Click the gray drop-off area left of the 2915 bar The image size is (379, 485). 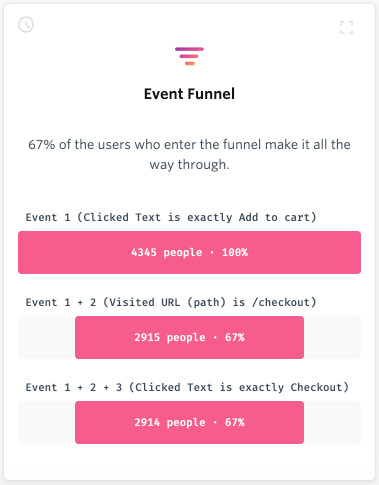tap(47, 337)
